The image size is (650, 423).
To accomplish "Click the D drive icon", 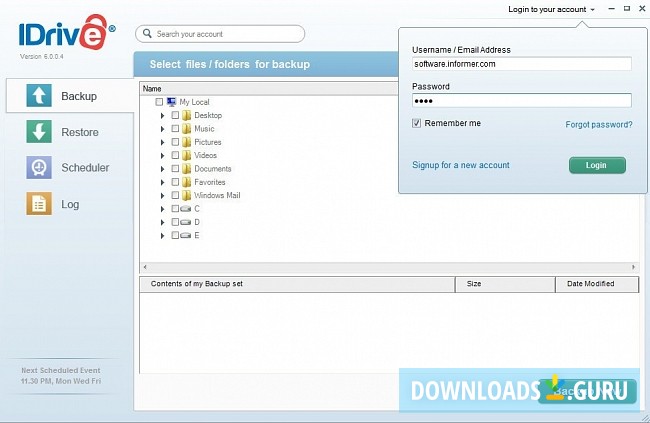I will point(186,222).
